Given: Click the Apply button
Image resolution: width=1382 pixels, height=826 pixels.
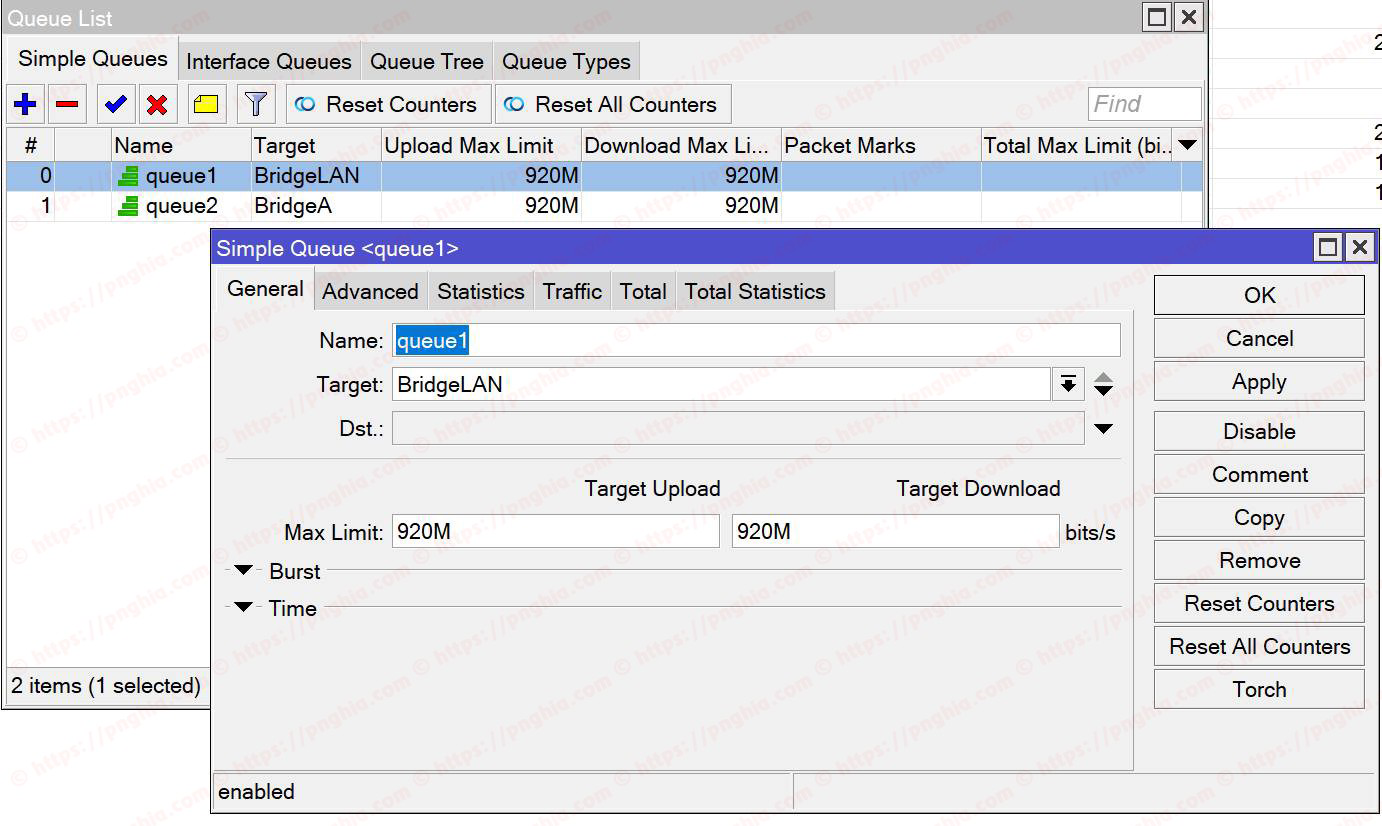Looking at the screenshot, I should (1259, 382).
